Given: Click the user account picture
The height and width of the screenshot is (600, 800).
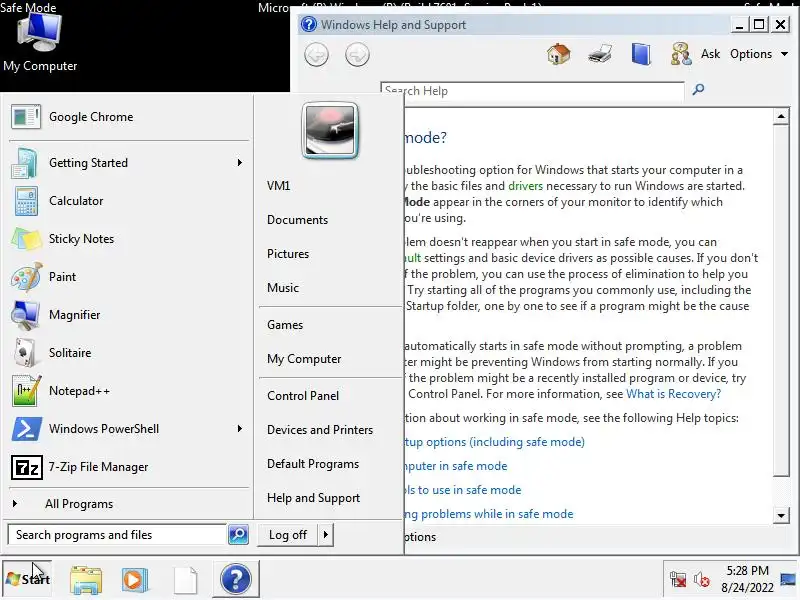Looking at the screenshot, I should click(x=330, y=131).
